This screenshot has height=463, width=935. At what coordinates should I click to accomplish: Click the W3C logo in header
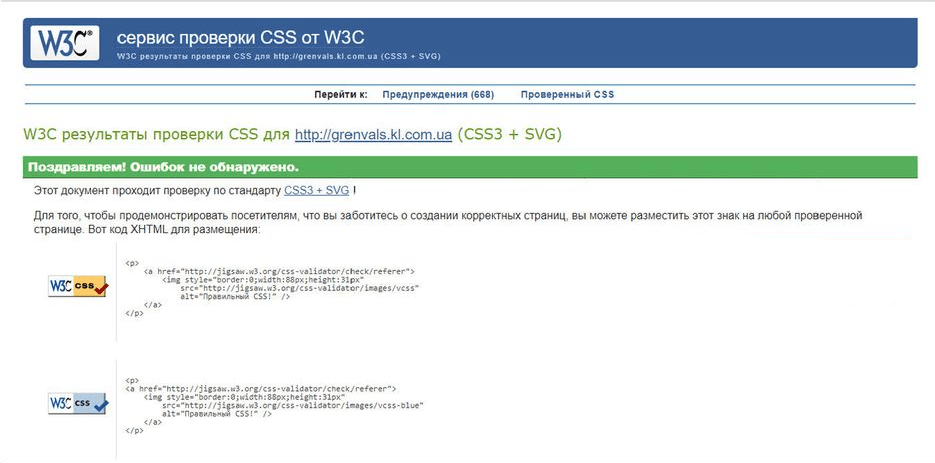[65, 42]
